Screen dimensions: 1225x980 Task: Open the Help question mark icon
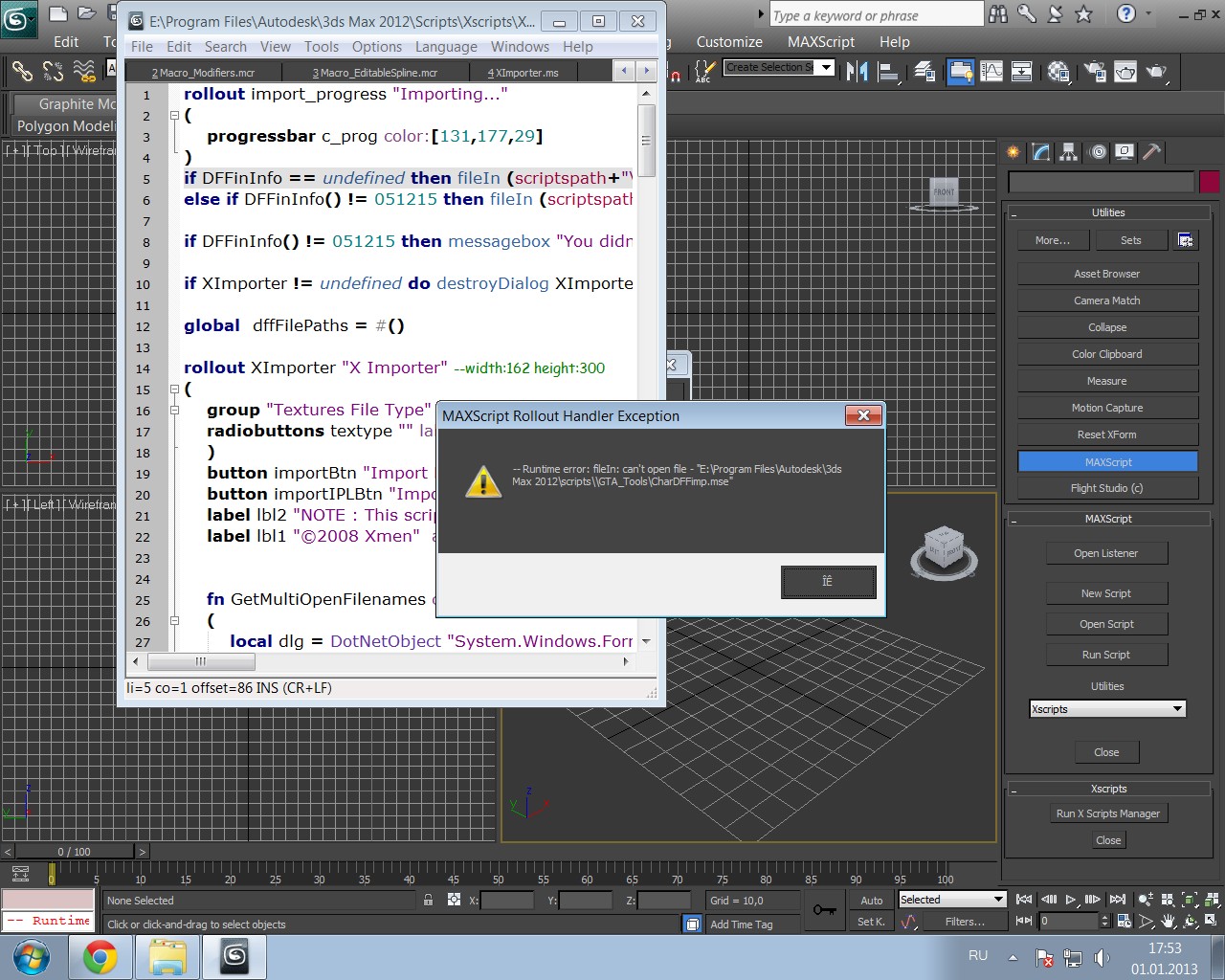[x=1126, y=13]
